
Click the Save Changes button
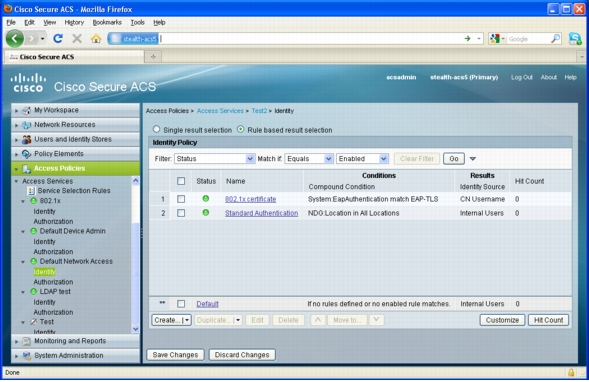[x=175, y=355]
